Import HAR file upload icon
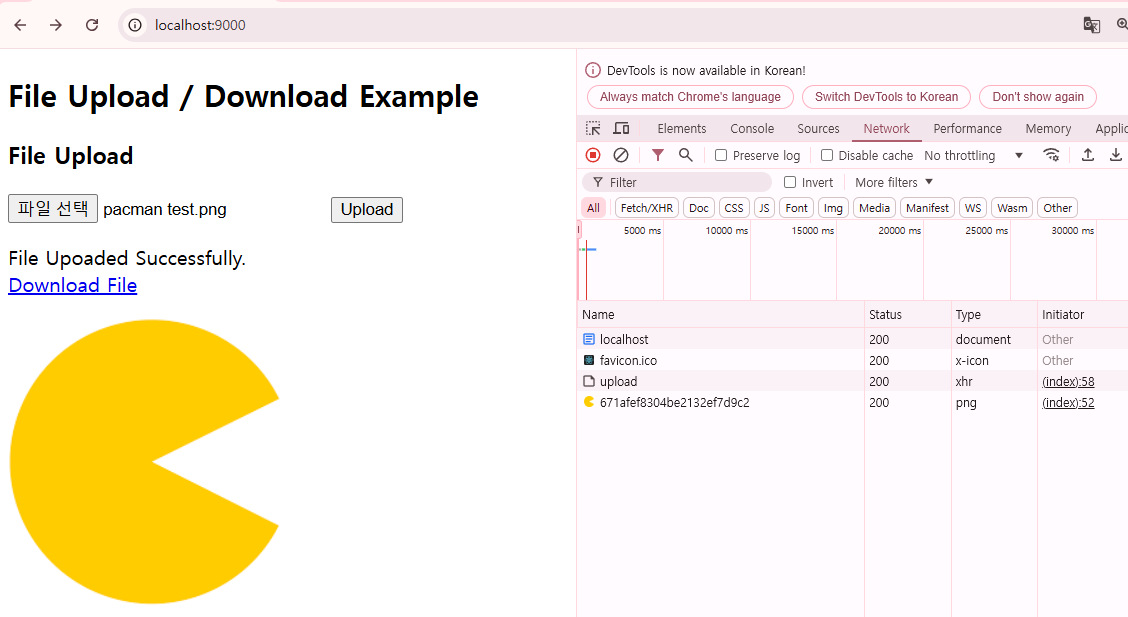Viewport: 1128px width, 617px height. pos(1088,155)
